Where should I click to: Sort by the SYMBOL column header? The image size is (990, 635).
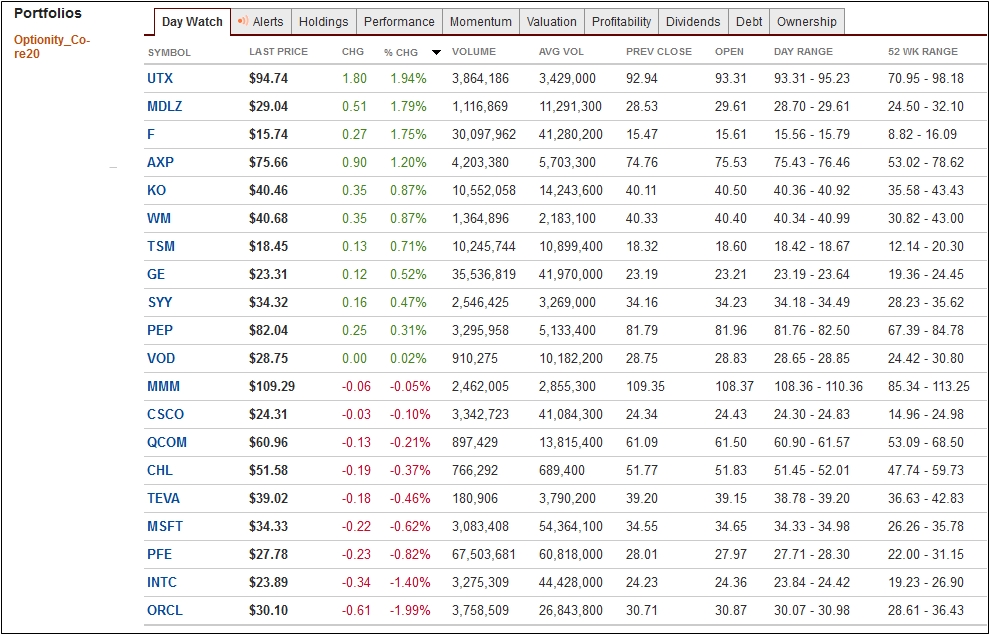click(x=169, y=52)
